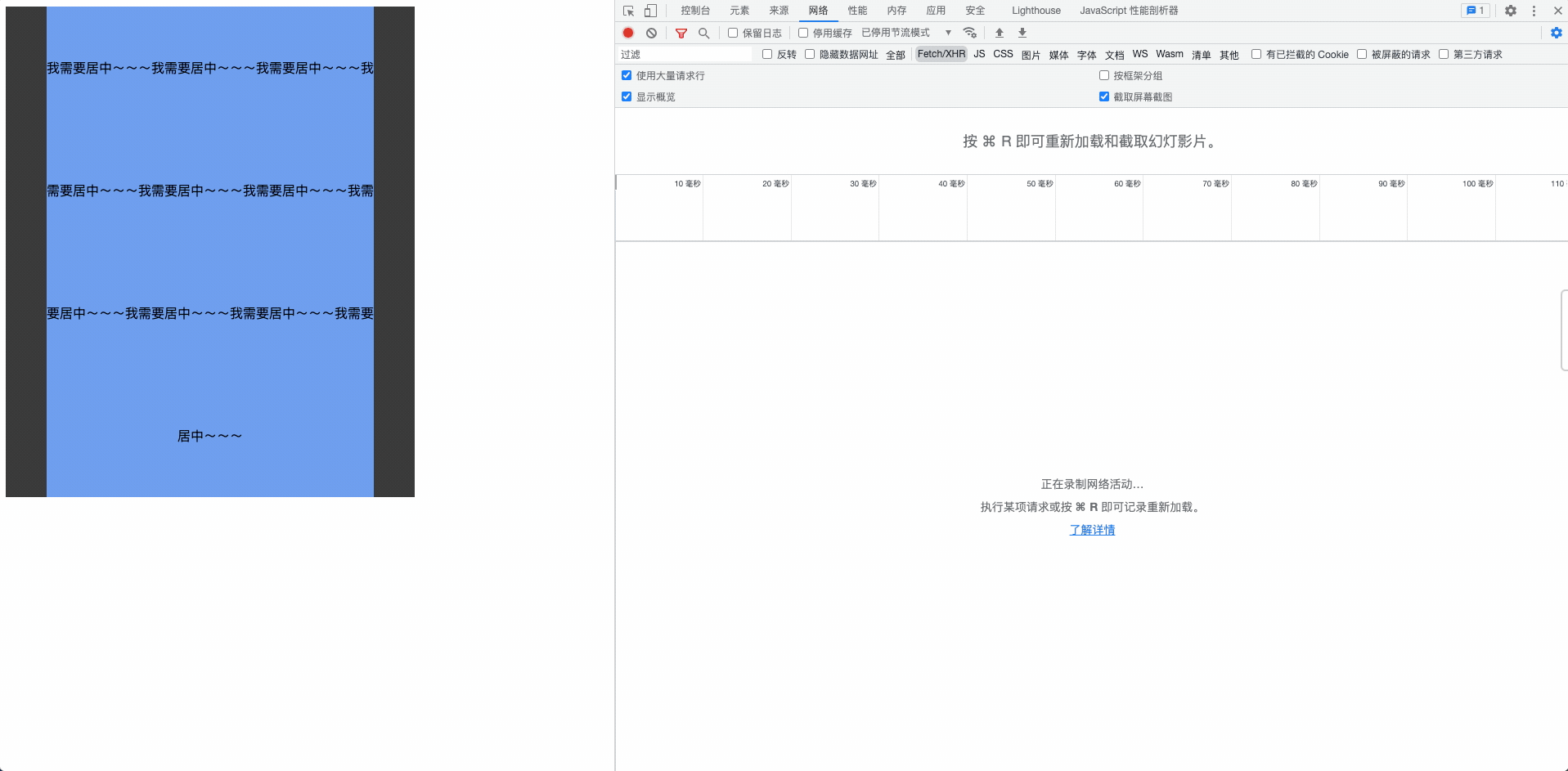Stop recording network activity
Screen dimensions: 1568x771
[x=627, y=33]
